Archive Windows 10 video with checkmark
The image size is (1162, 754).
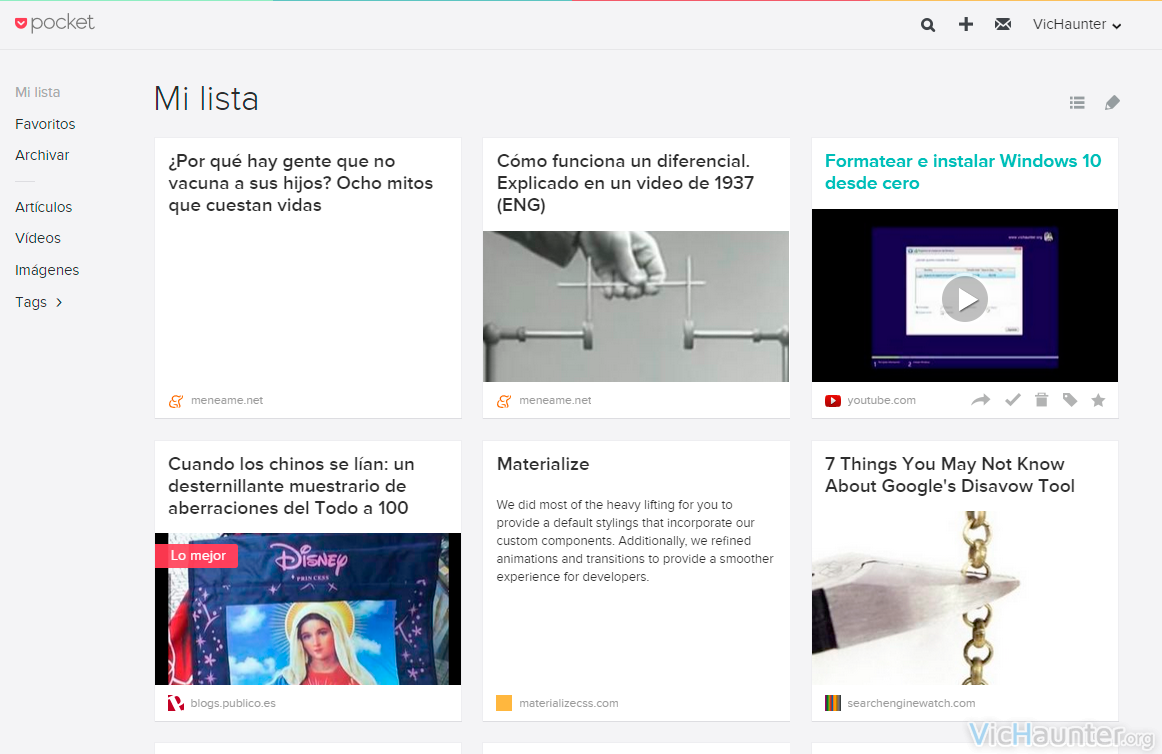pos(1013,400)
